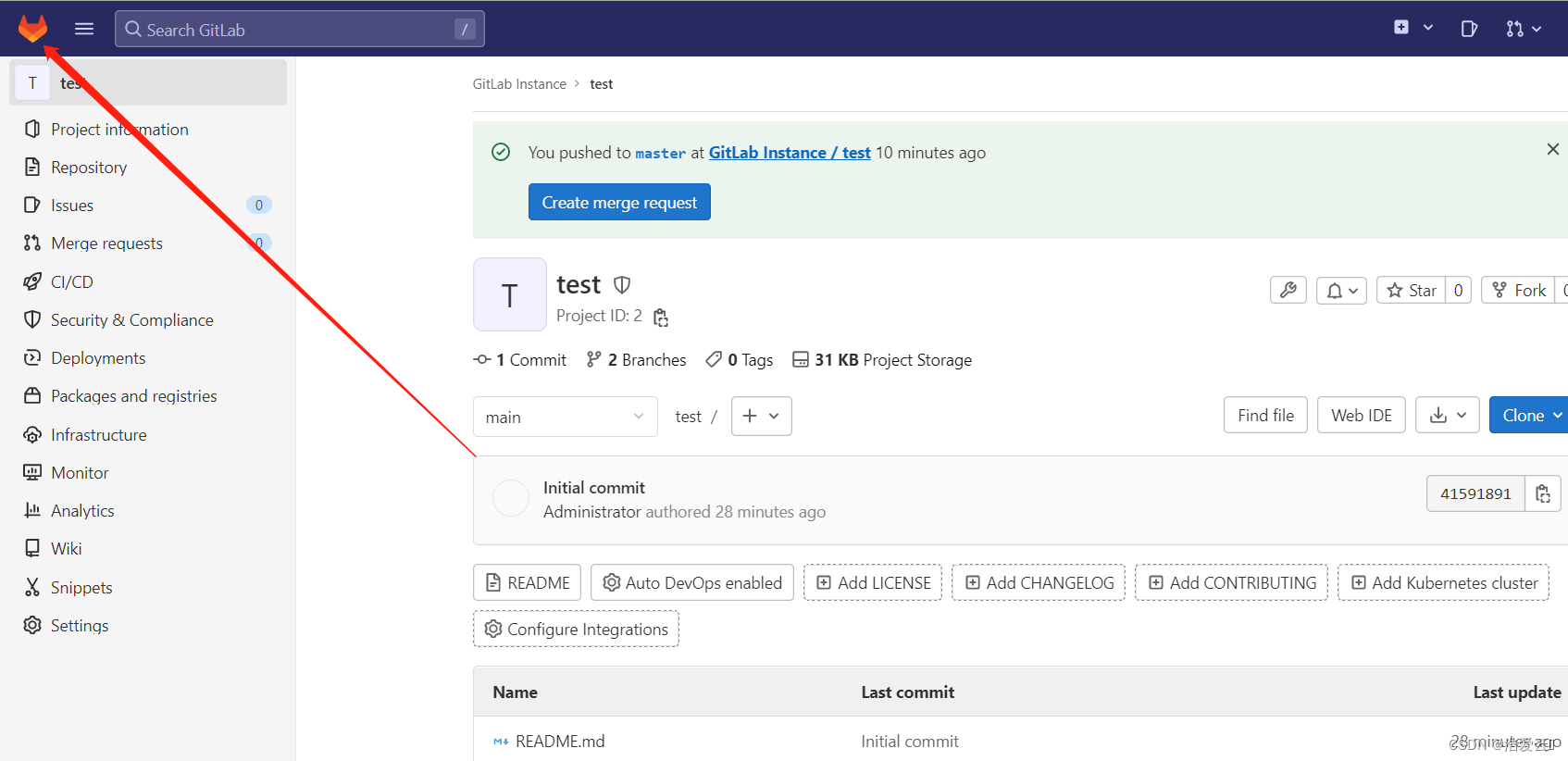Click Configure Integrations button
Image resolution: width=1568 pixels, height=761 pixels.
pyautogui.click(x=576, y=629)
